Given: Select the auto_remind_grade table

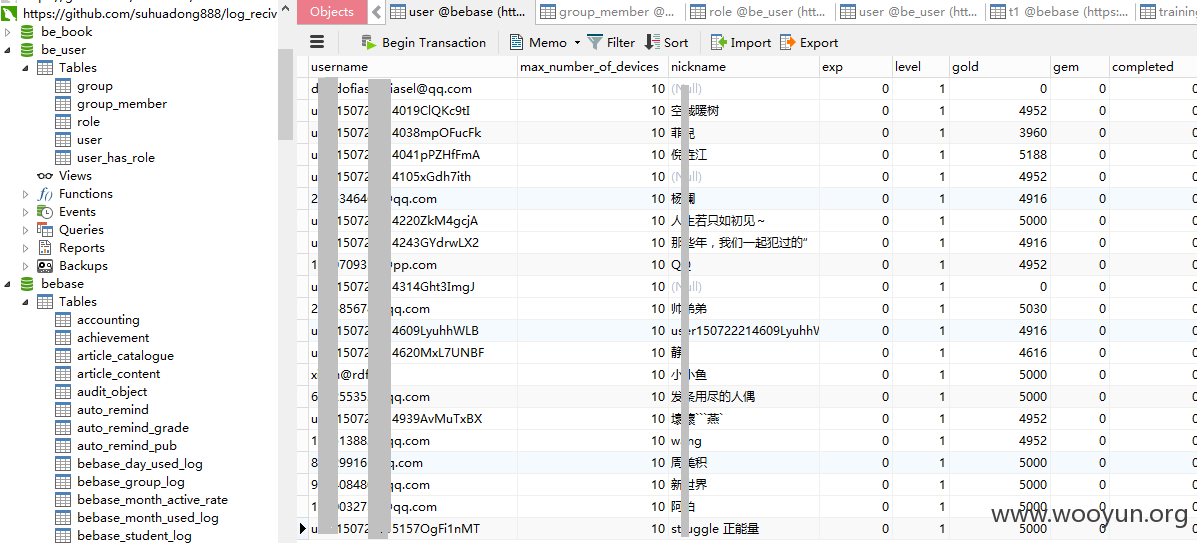Looking at the screenshot, I should (x=132, y=428).
